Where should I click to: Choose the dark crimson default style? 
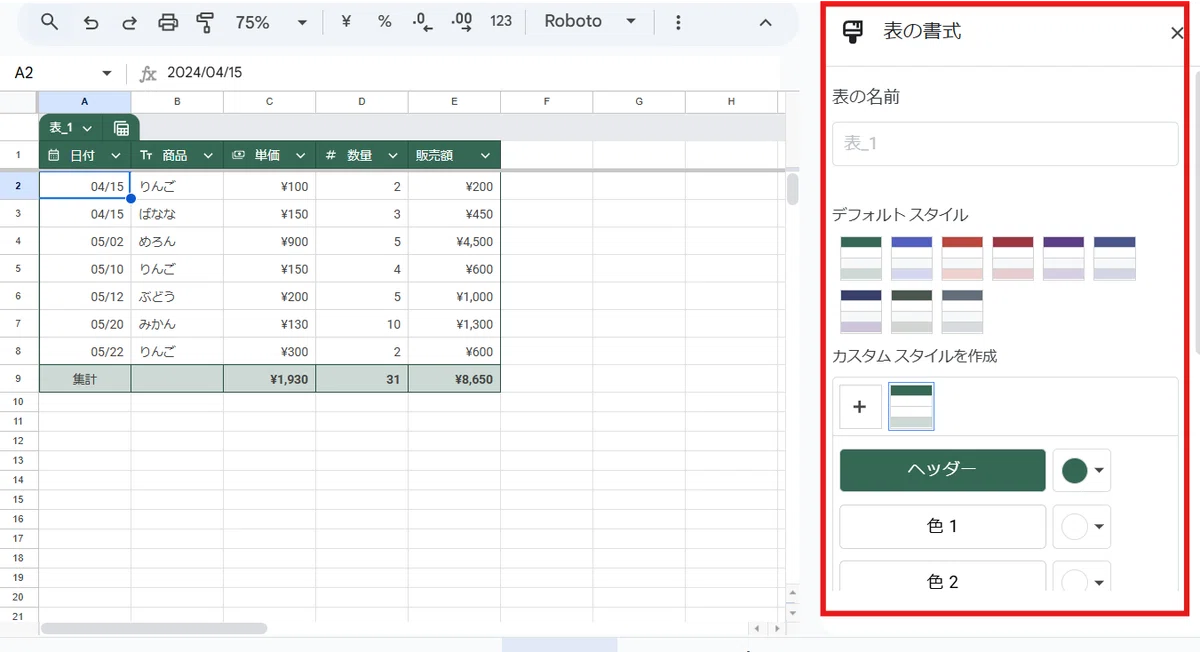click(x=1013, y=259)
